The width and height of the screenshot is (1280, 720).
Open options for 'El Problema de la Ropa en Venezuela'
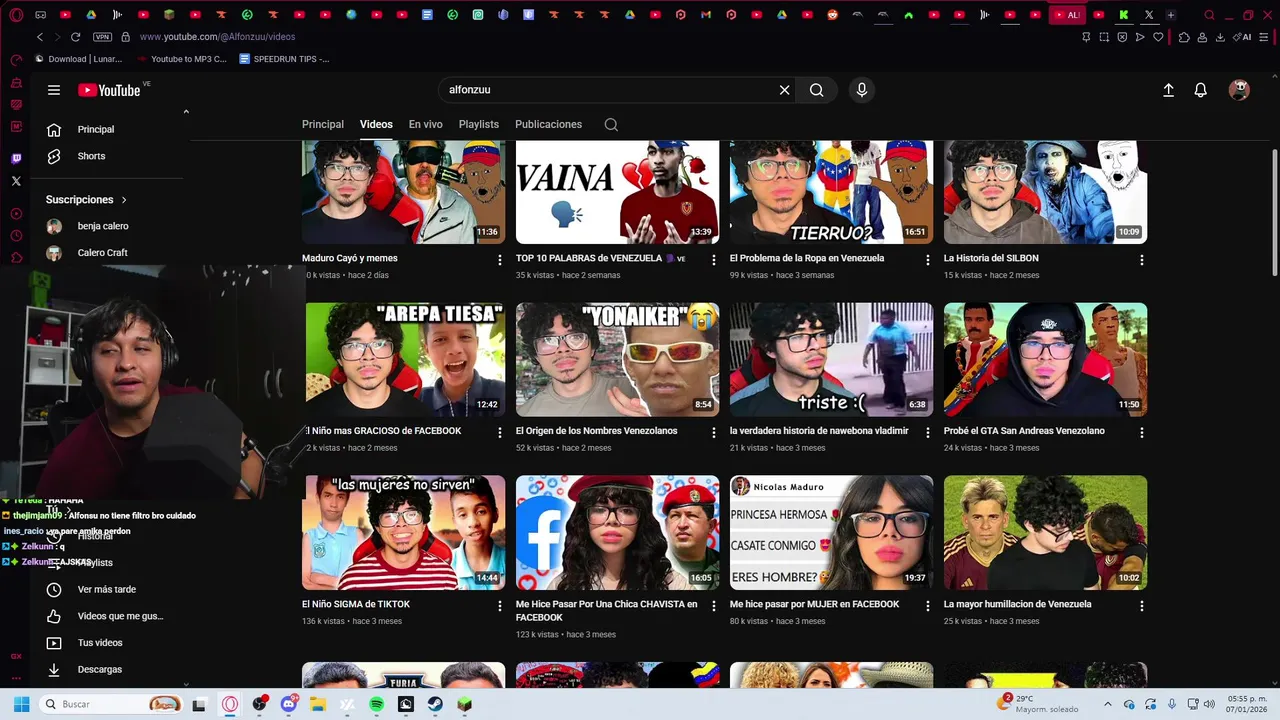(x=928, y=260)
